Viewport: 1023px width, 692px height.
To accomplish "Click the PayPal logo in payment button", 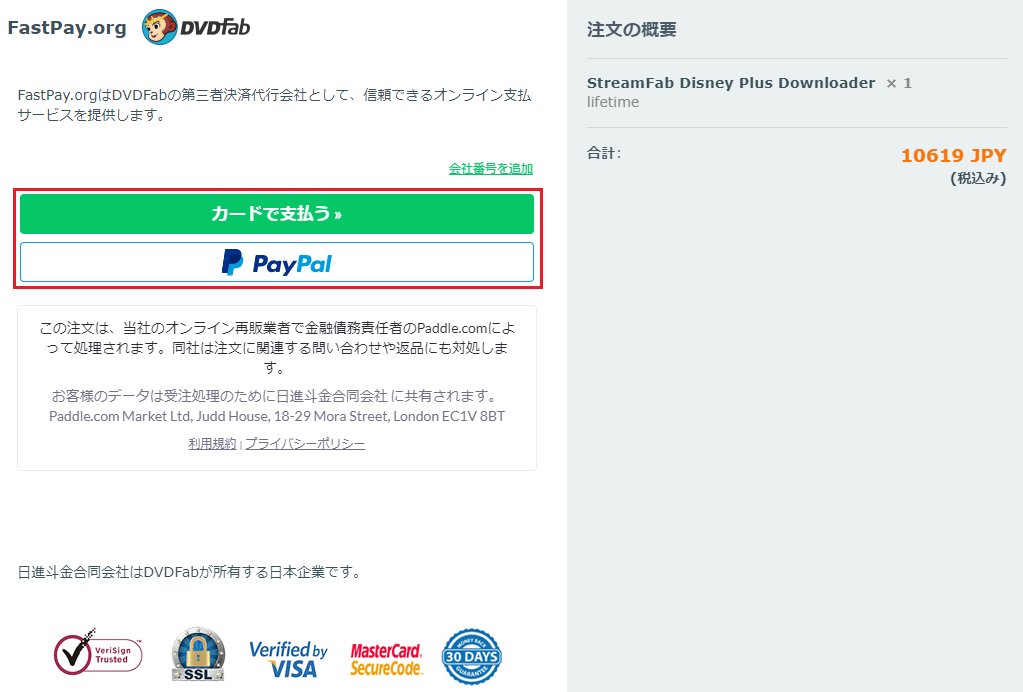I will pyautogui.click(x=277, y=262).
